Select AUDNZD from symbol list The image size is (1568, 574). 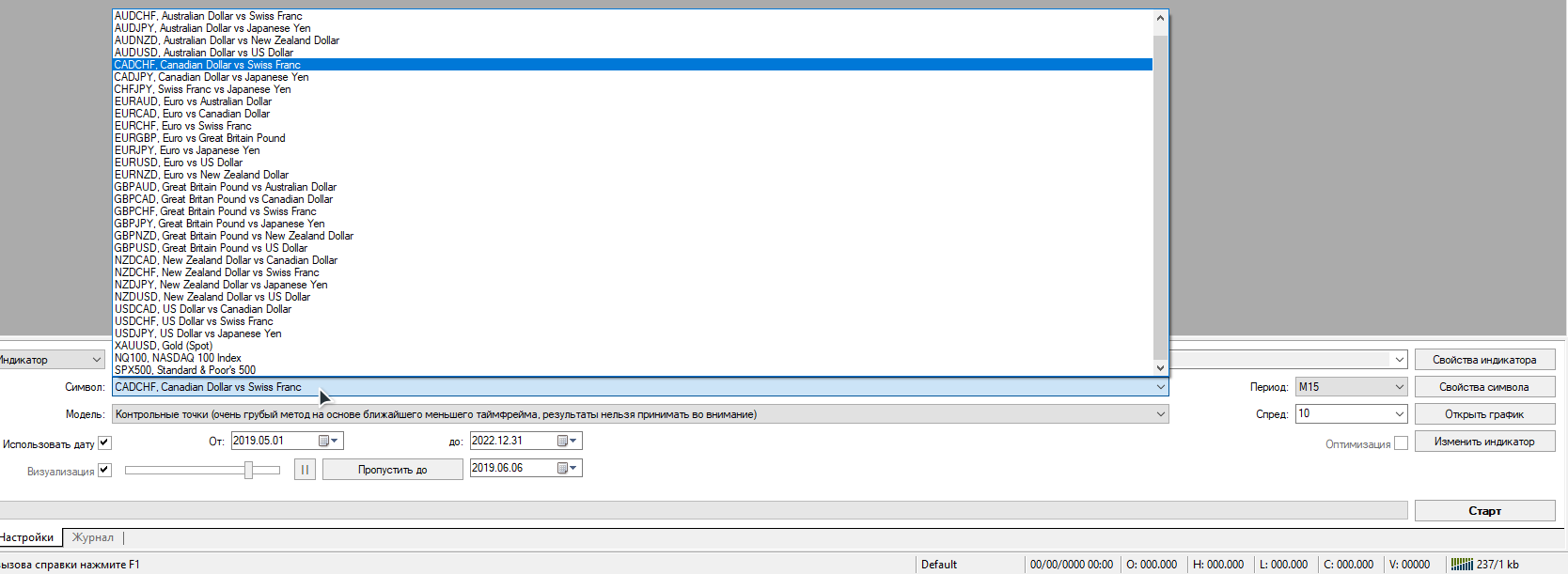633,40
